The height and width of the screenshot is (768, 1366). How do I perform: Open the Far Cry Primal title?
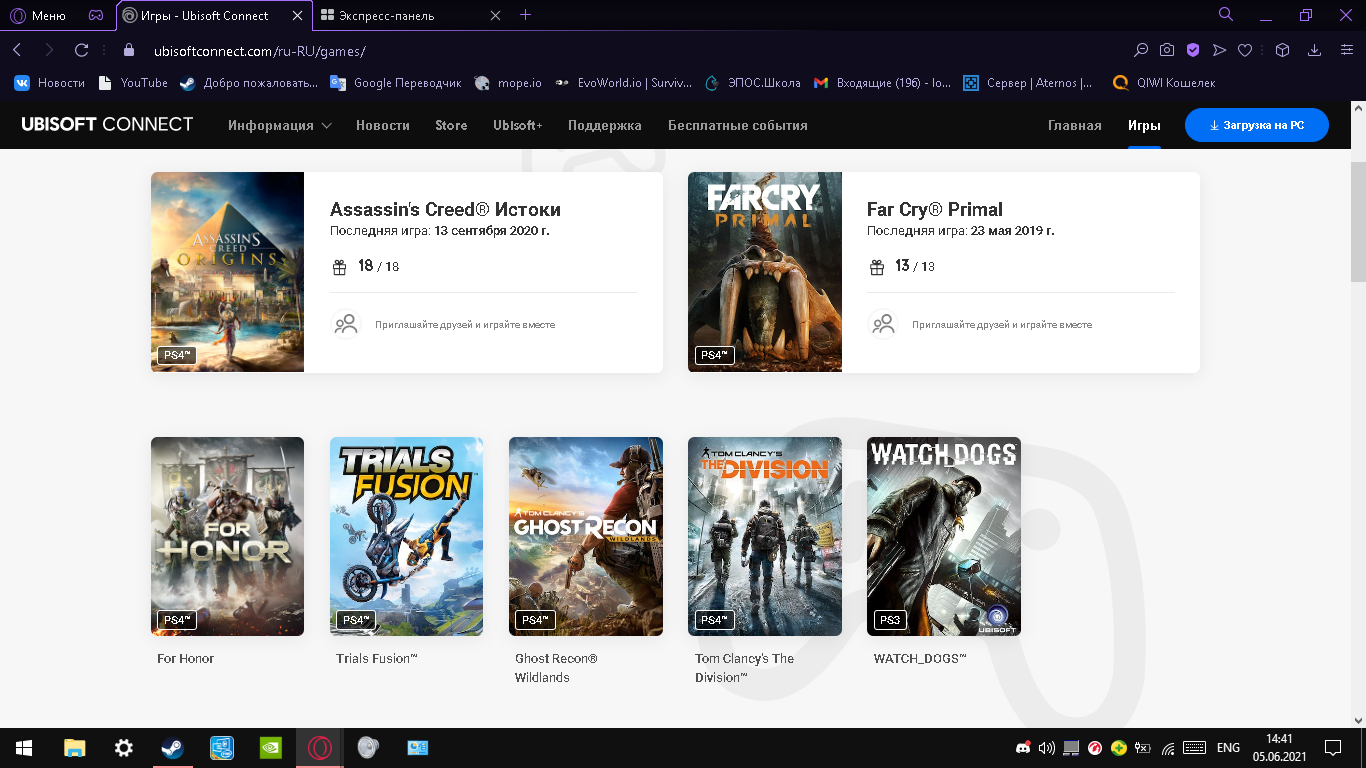point(935,209)
